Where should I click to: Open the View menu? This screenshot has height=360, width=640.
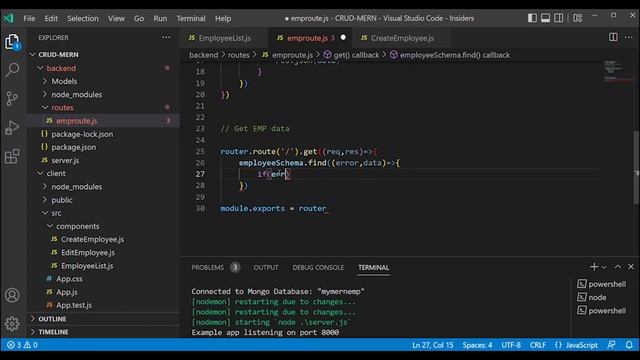[x=116, y=18]
